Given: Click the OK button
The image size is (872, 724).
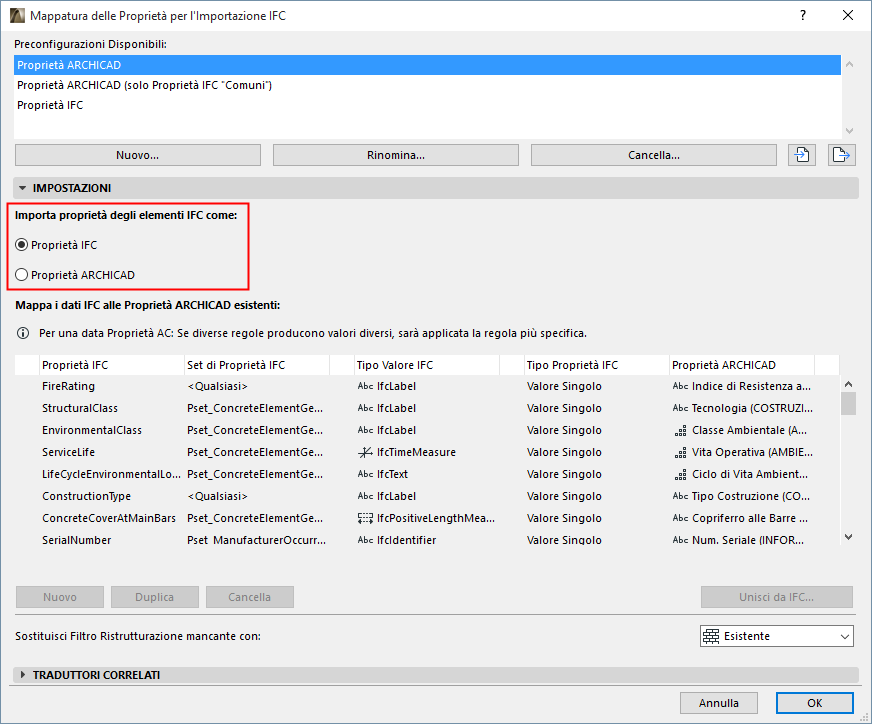Looking at the screenshot, I should (814, 703).
